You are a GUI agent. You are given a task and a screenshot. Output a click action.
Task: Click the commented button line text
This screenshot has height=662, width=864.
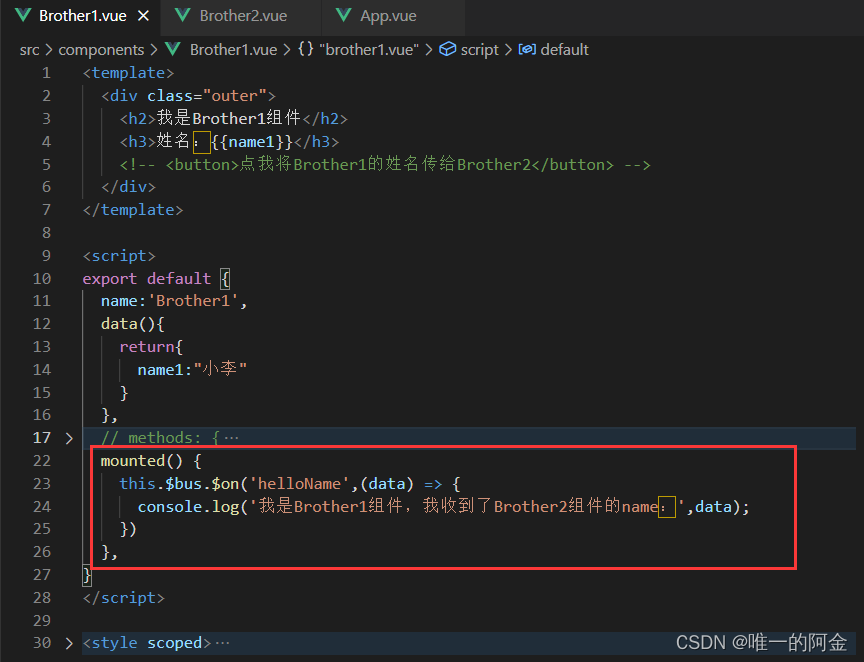pos(385,164)
